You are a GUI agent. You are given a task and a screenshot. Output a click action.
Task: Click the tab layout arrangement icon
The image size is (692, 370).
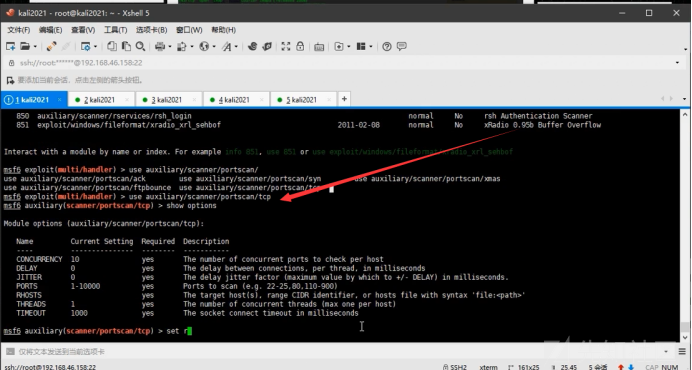(x=361, y=46)
